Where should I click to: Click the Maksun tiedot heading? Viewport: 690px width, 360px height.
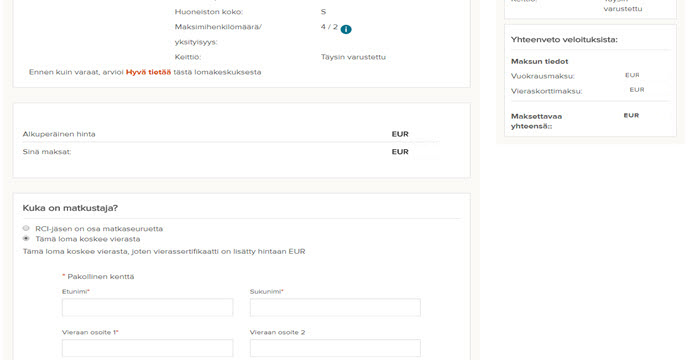pos(540,62)
